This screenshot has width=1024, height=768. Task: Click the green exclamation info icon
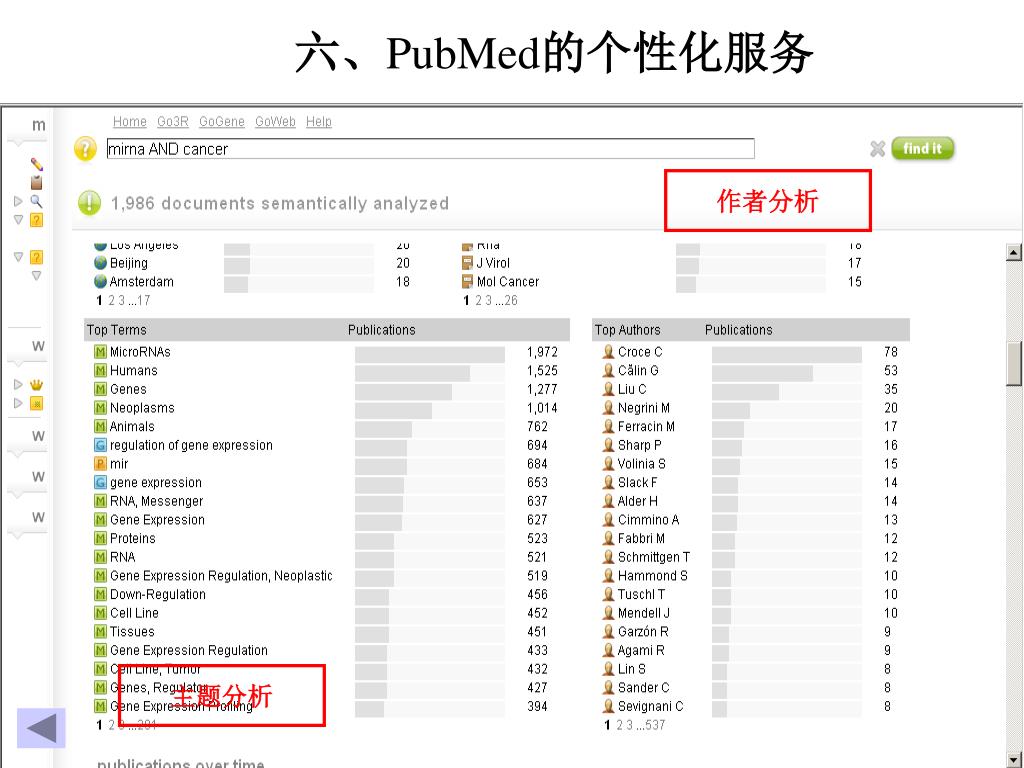(x=89, y=203)
